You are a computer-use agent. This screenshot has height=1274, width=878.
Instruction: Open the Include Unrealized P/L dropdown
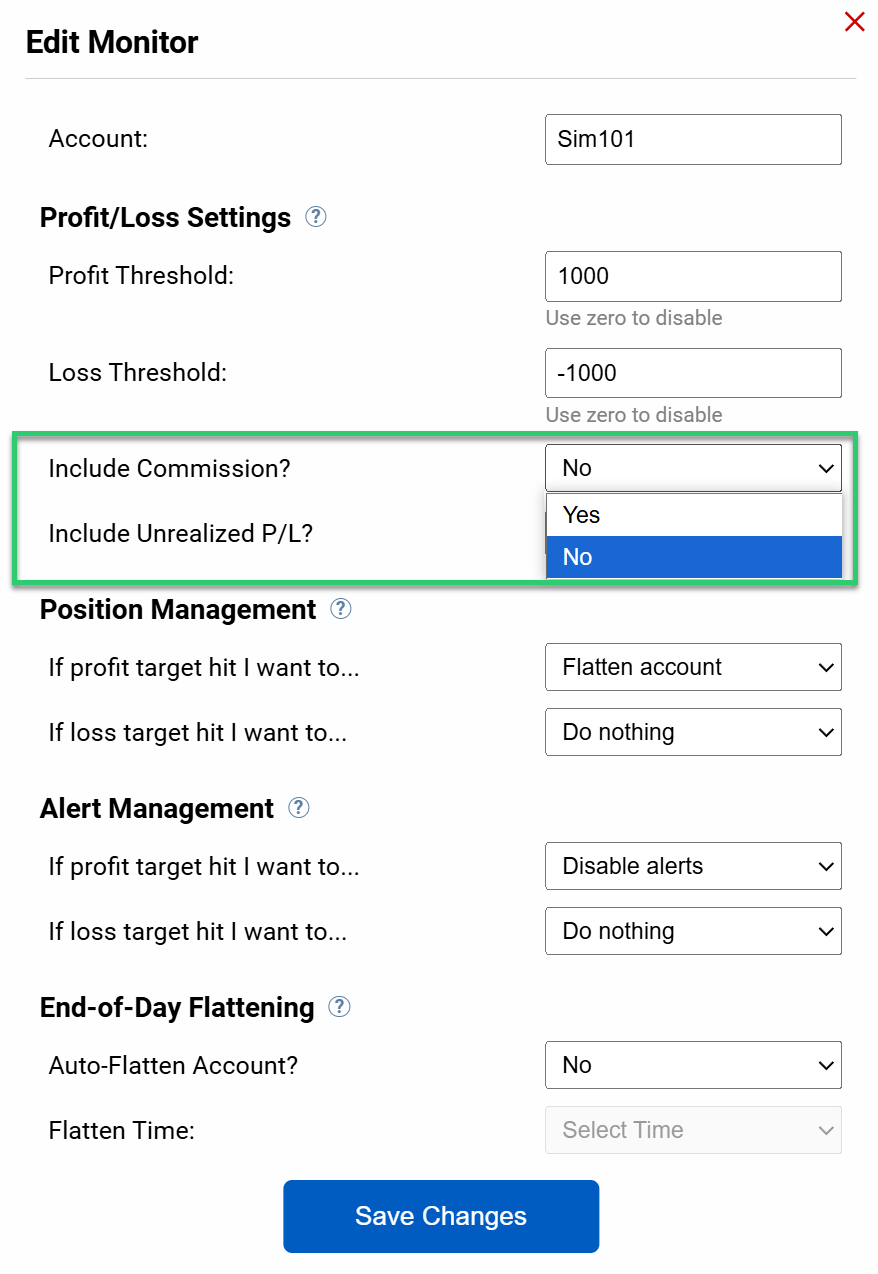(693, 533)
